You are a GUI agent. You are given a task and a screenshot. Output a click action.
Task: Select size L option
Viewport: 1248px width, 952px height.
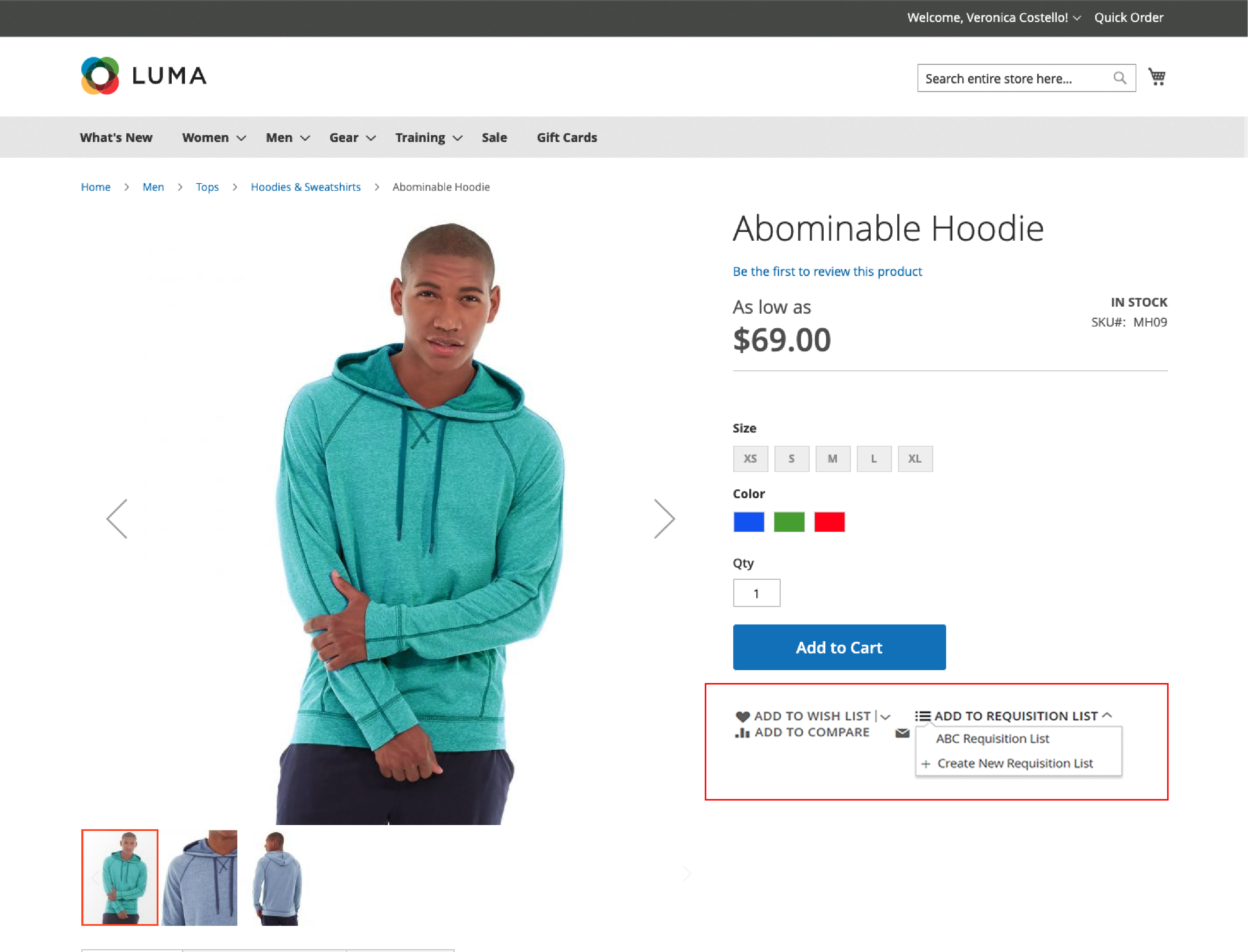873,458
